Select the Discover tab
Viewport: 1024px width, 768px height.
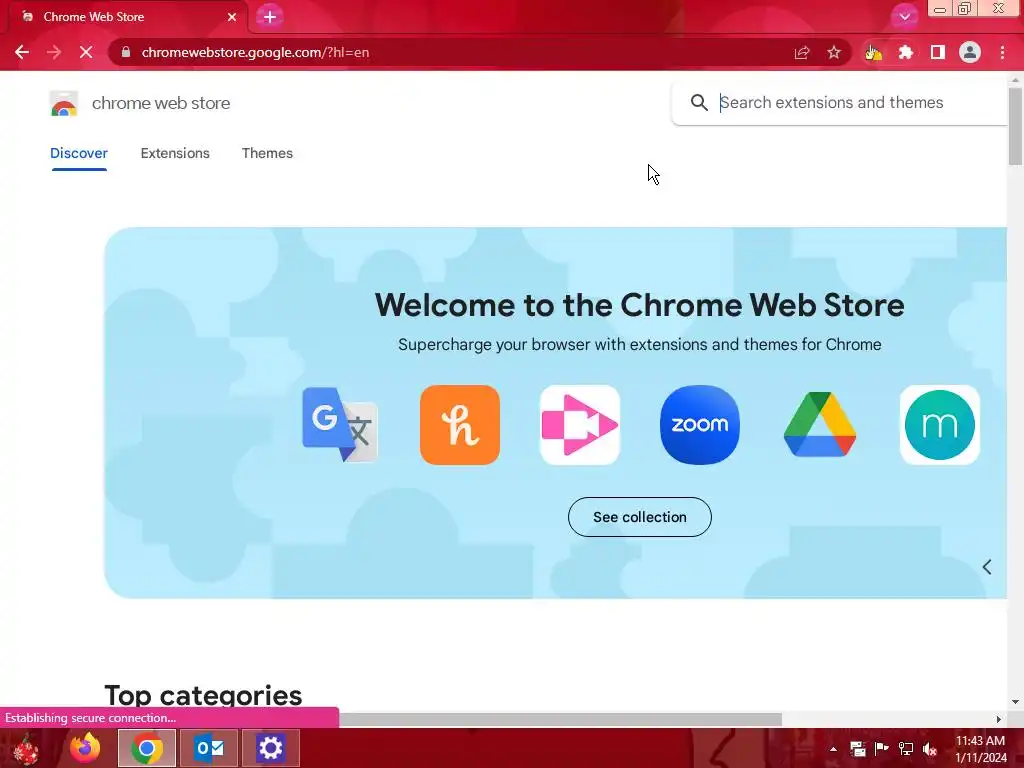(x=79, y=153)
